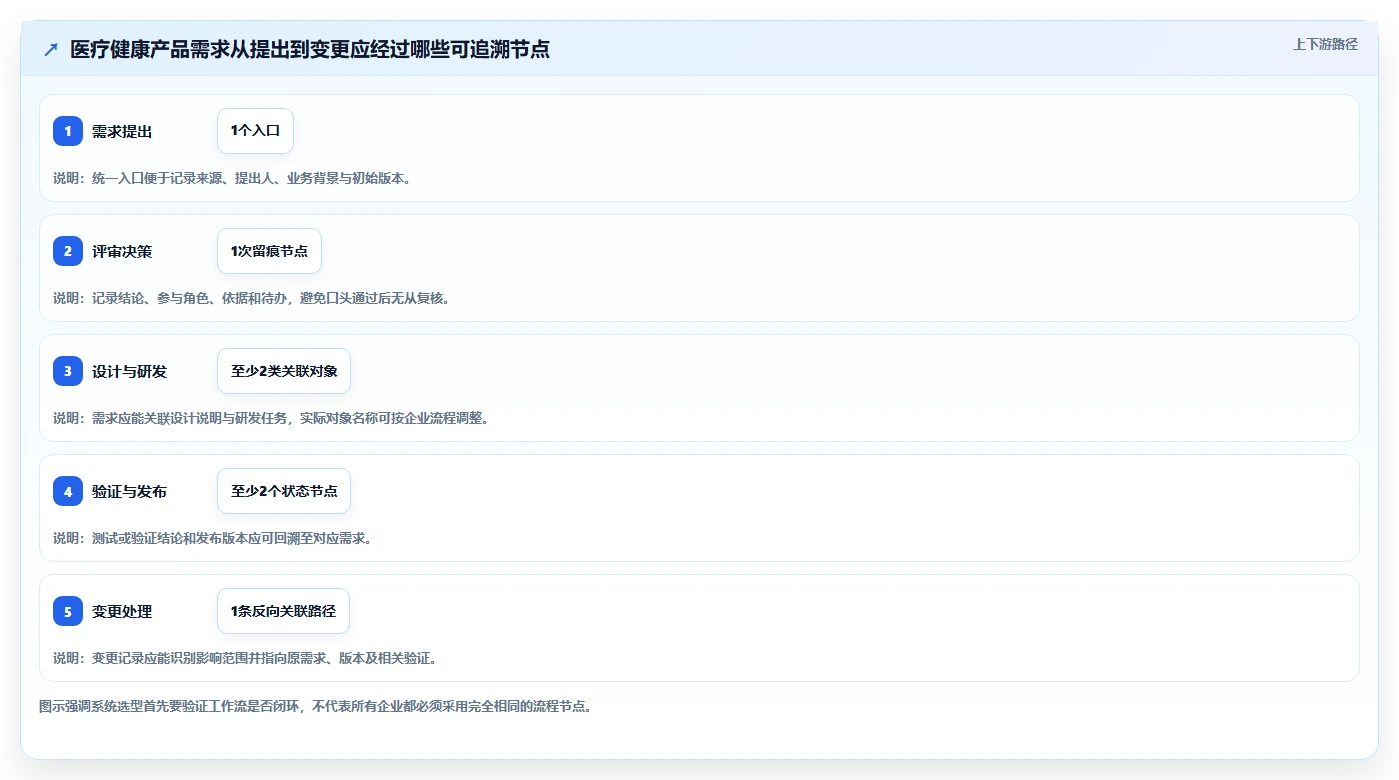Screen dimensions: 1399x780
Task: Click the 至少2类关联对象 pill
Action: pyautogui.click(x=284, y=371)
